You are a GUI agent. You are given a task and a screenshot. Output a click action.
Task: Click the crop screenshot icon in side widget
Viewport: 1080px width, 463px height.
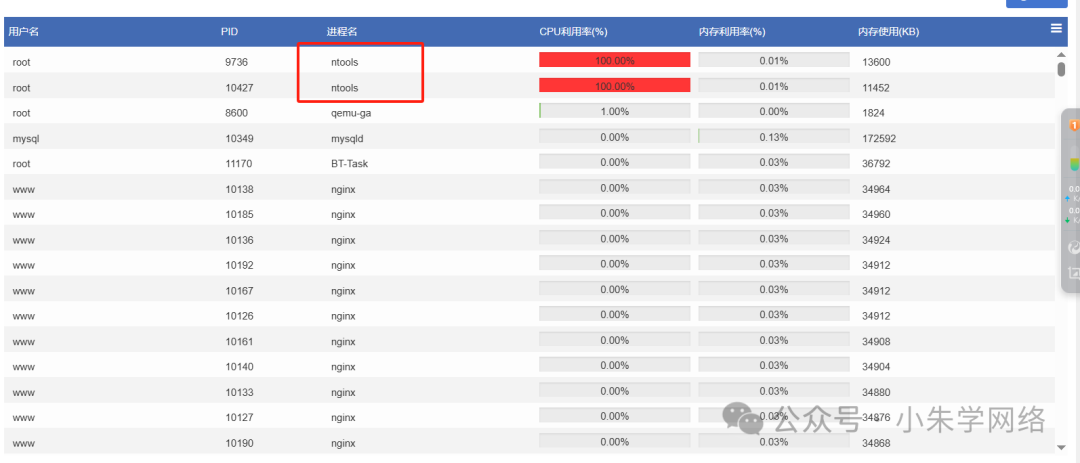[x=1074, y=273]
